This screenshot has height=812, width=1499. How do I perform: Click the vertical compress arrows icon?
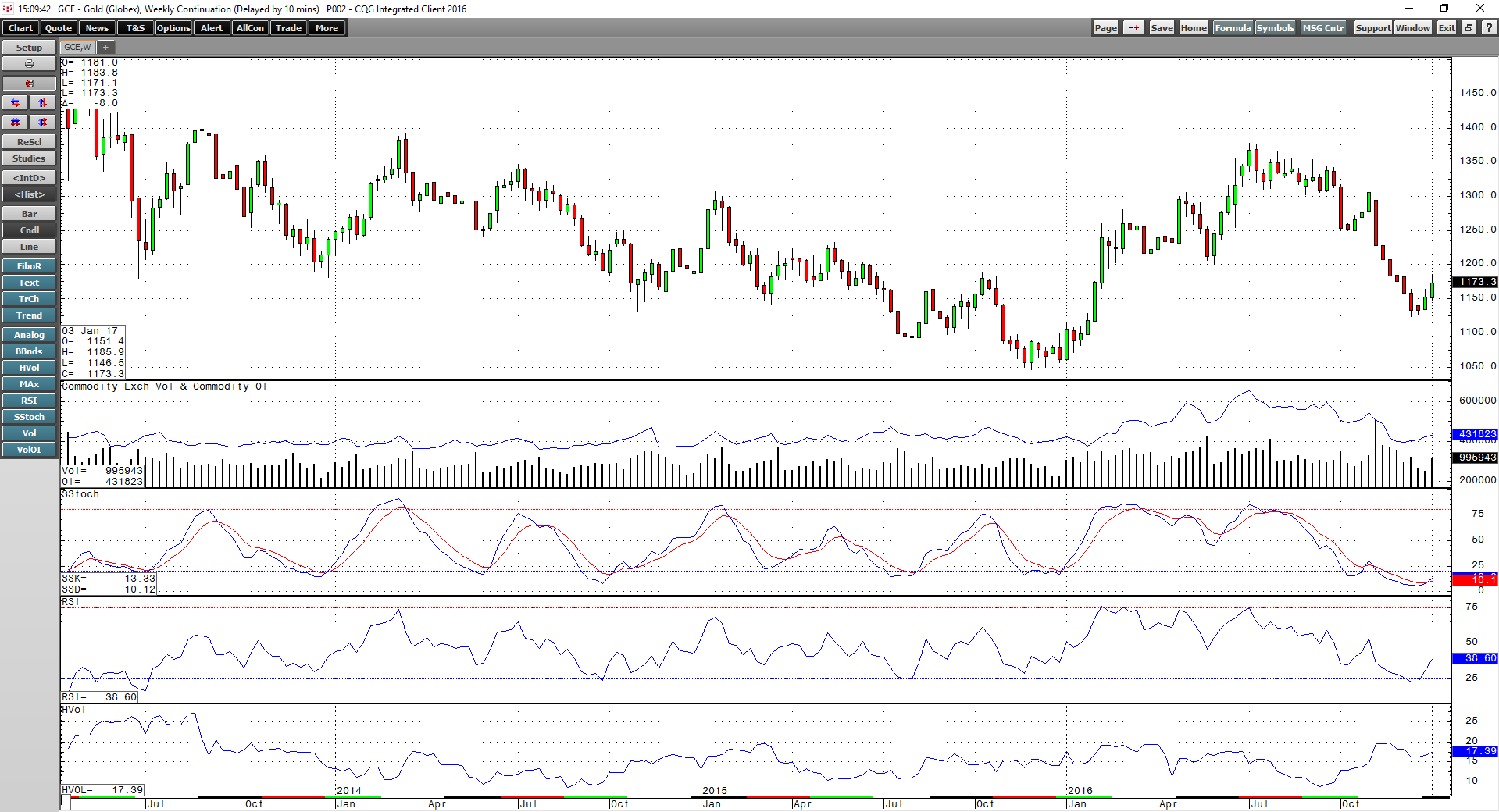[43, 123]
